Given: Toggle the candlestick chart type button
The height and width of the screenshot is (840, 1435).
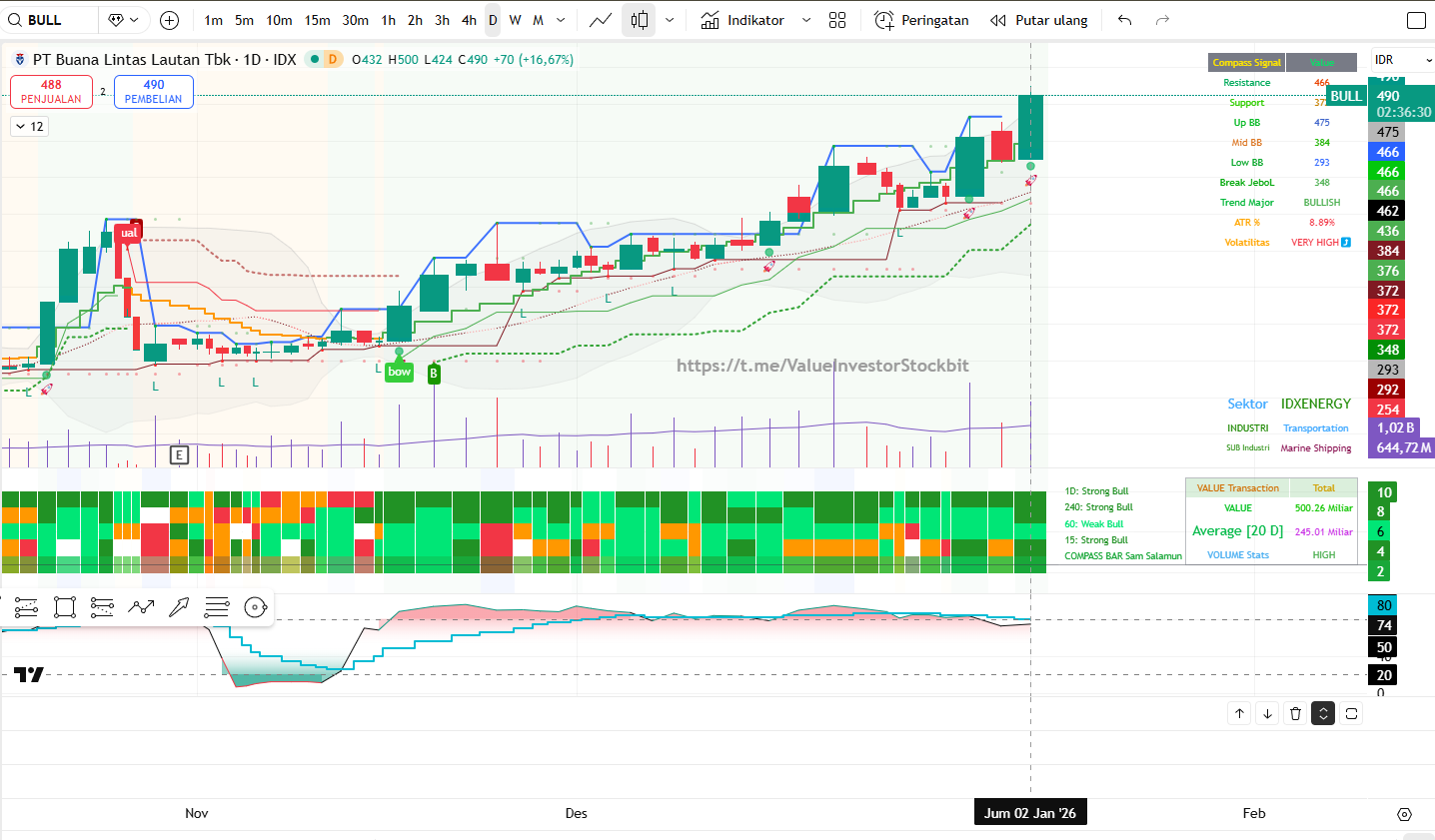Looking at the screenshot, I should [640, 20].
